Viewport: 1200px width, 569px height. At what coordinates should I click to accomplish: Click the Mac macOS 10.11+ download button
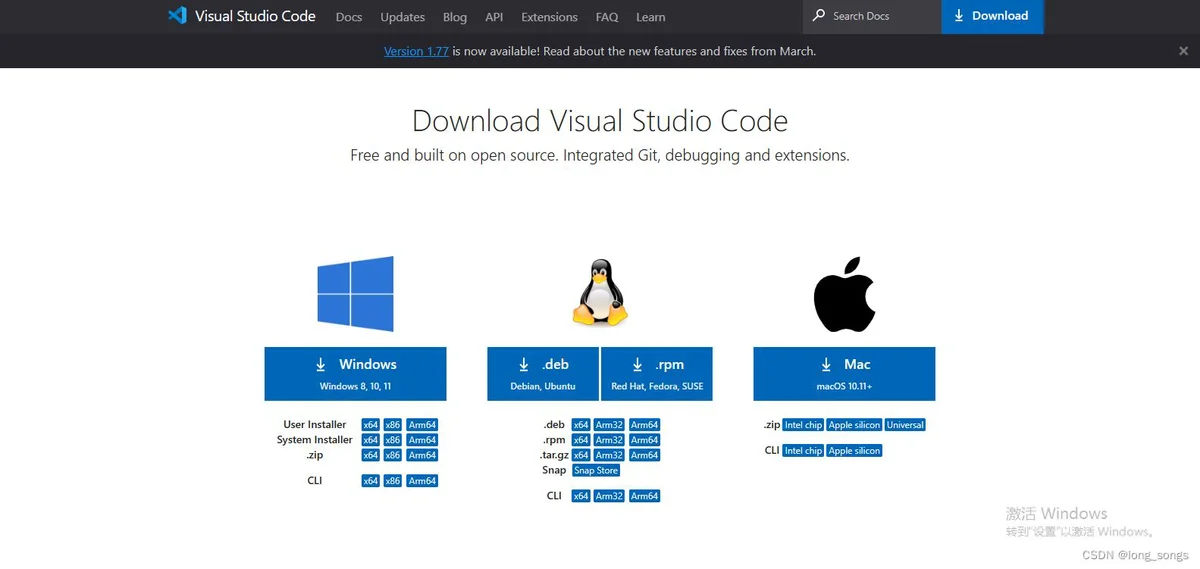pyautogui.click(x=844, y=374)
